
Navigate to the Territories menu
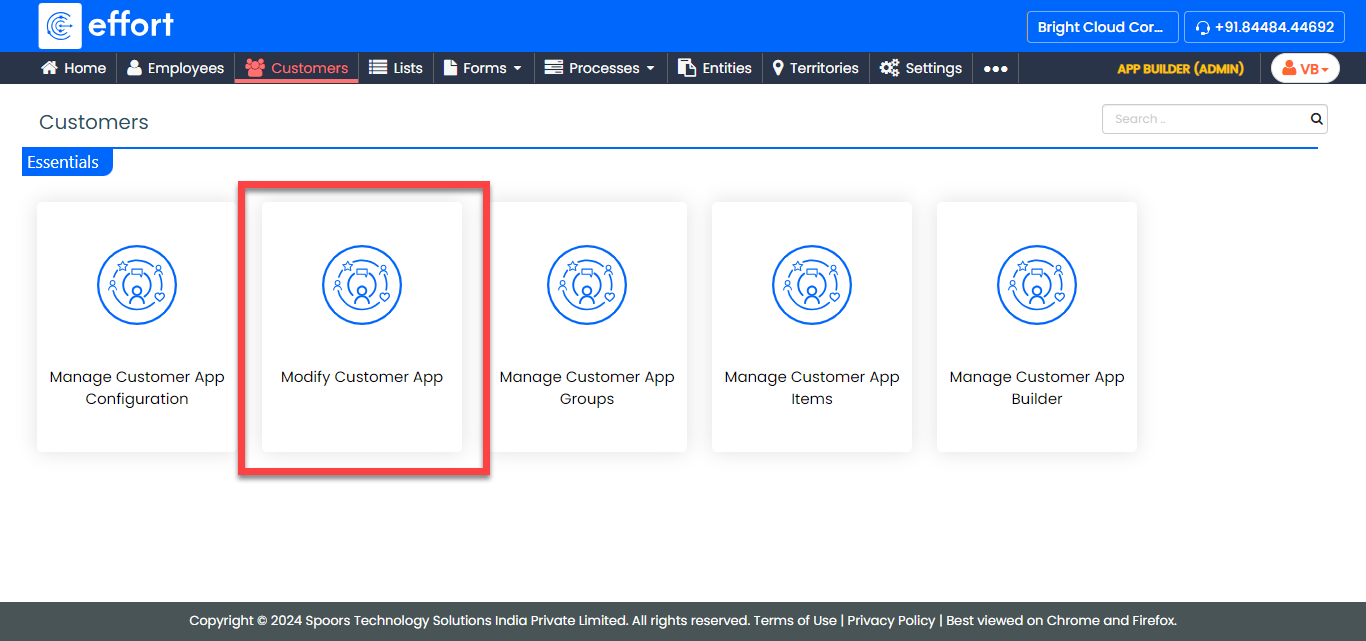point(815,68)
